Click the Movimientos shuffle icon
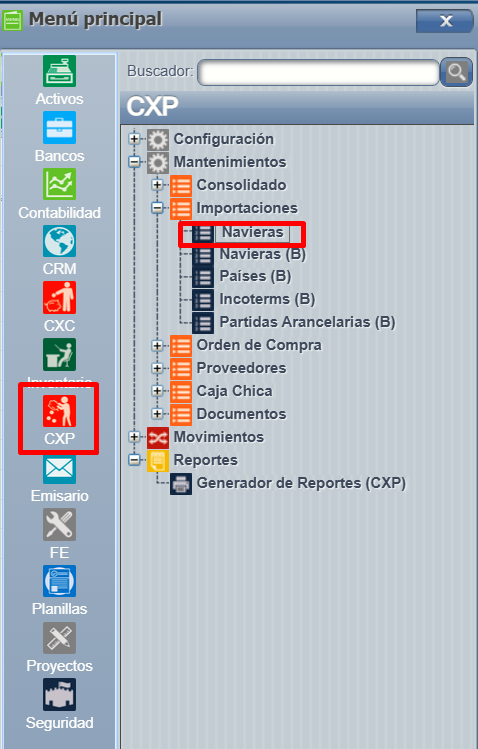The width and height of the screenshot is (478, 749). (x=158, y=438)
